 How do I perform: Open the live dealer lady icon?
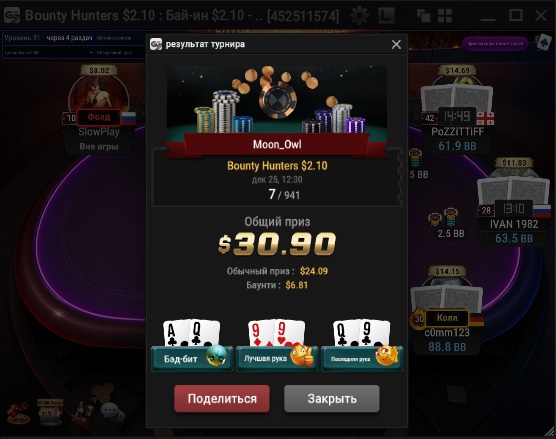81,412
